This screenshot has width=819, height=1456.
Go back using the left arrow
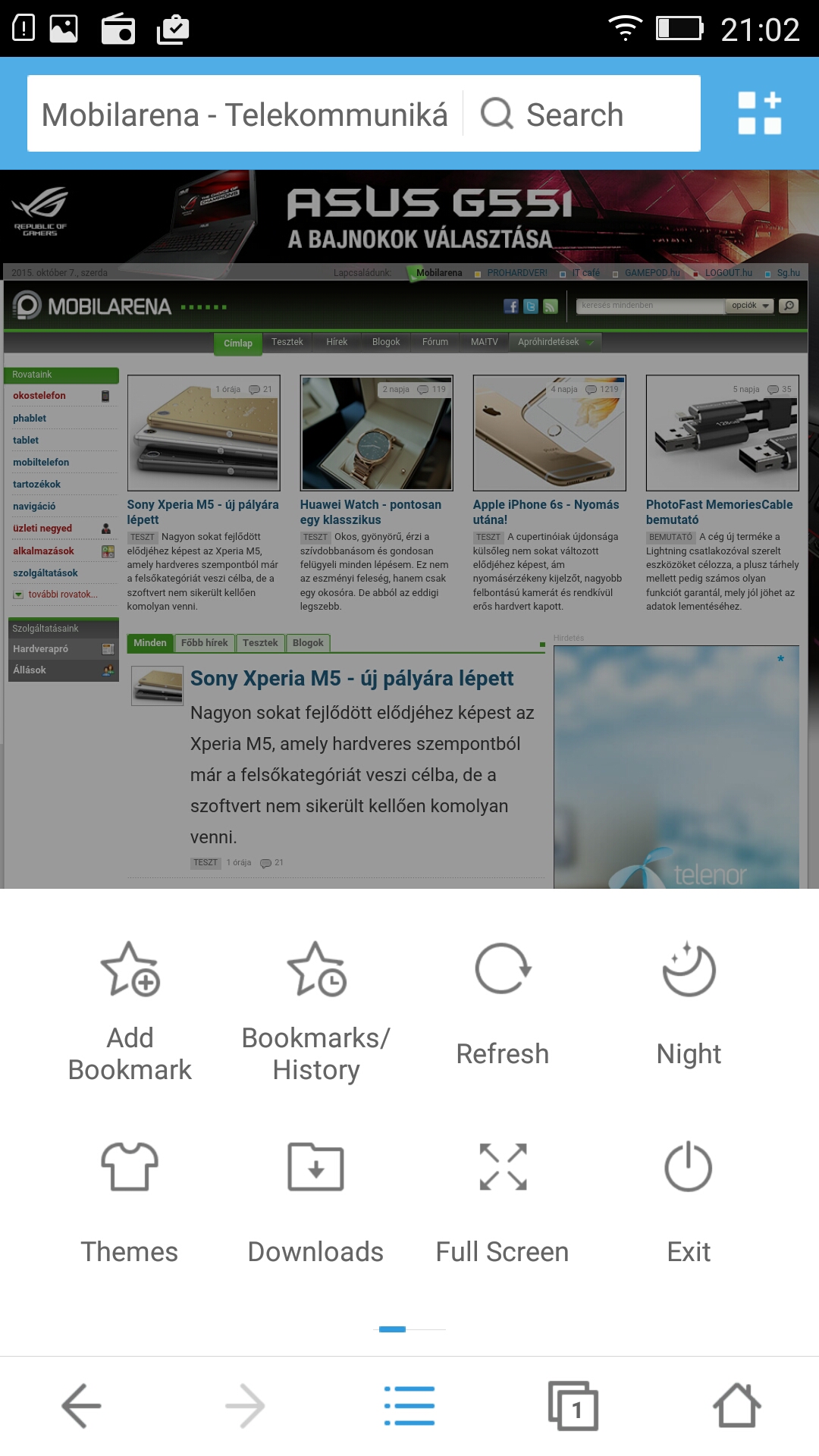(x=81, y=1406)
